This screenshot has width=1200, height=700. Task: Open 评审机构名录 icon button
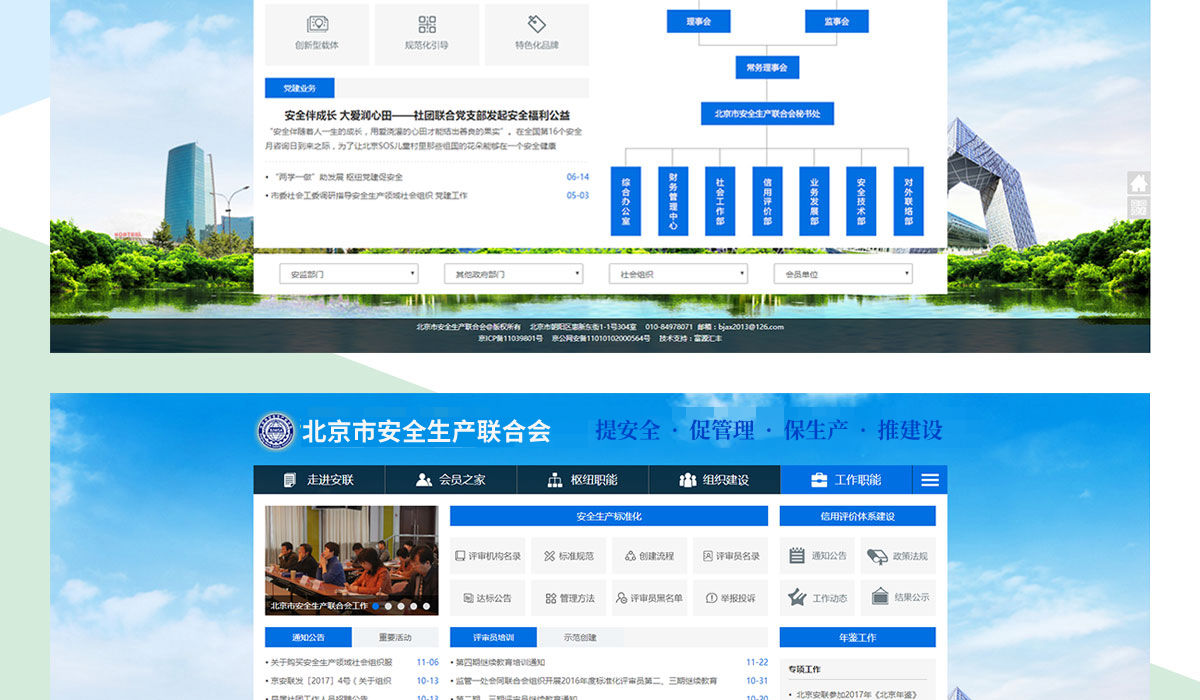pos(487,556)
